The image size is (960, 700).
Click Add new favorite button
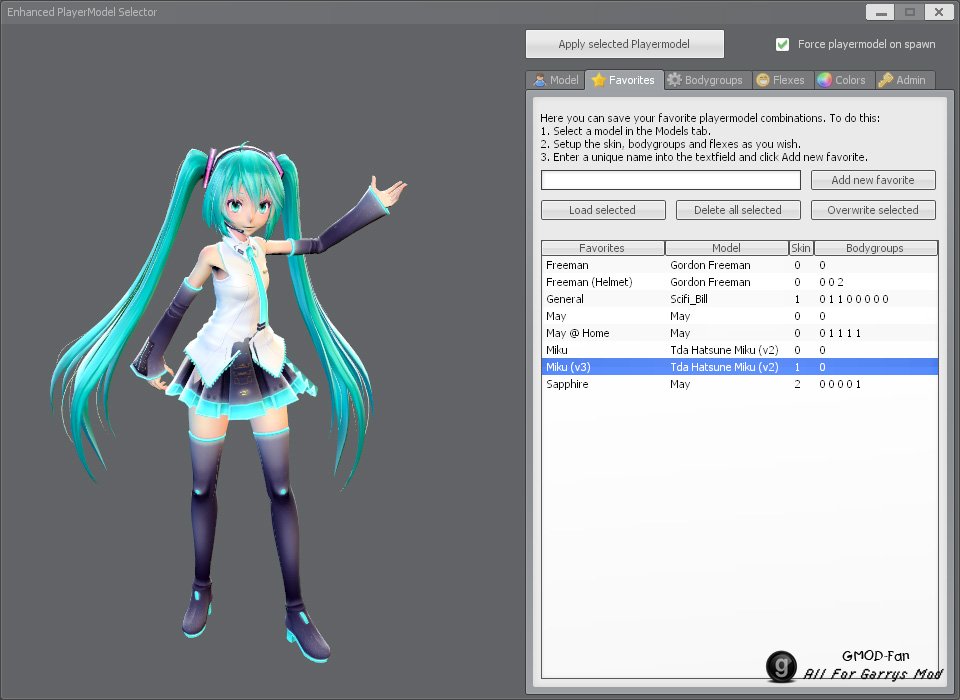pos(873,180)
